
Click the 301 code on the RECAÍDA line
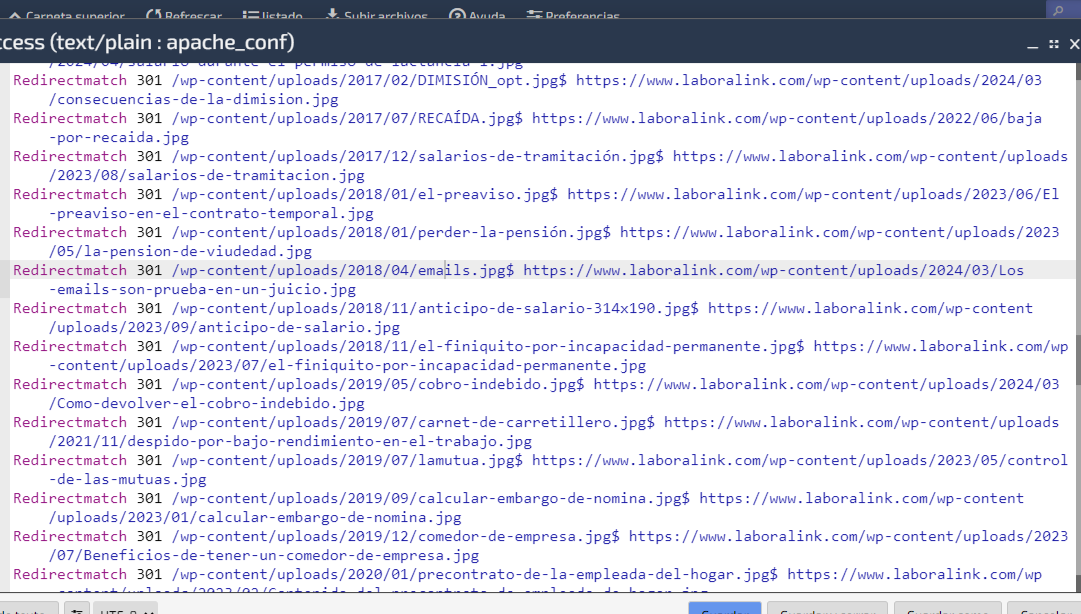click(149, 119)
